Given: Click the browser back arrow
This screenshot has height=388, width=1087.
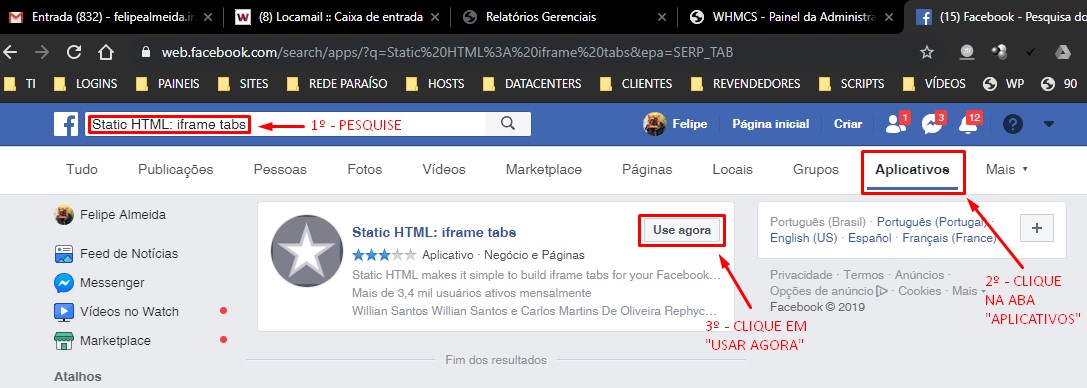Looking at the screenshot, I should click(10, 52).
